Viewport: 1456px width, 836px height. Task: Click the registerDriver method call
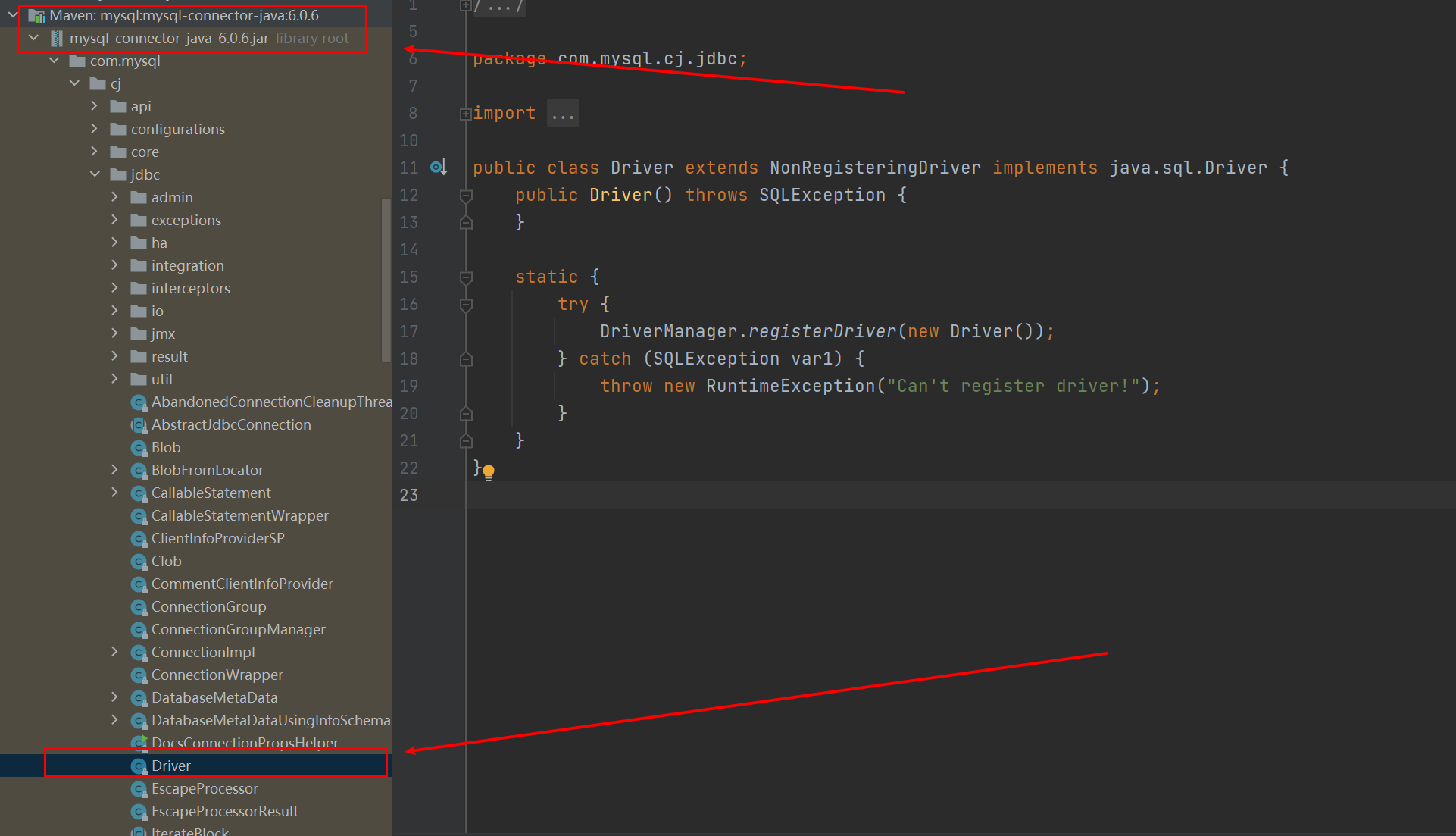tap(823, 331)
